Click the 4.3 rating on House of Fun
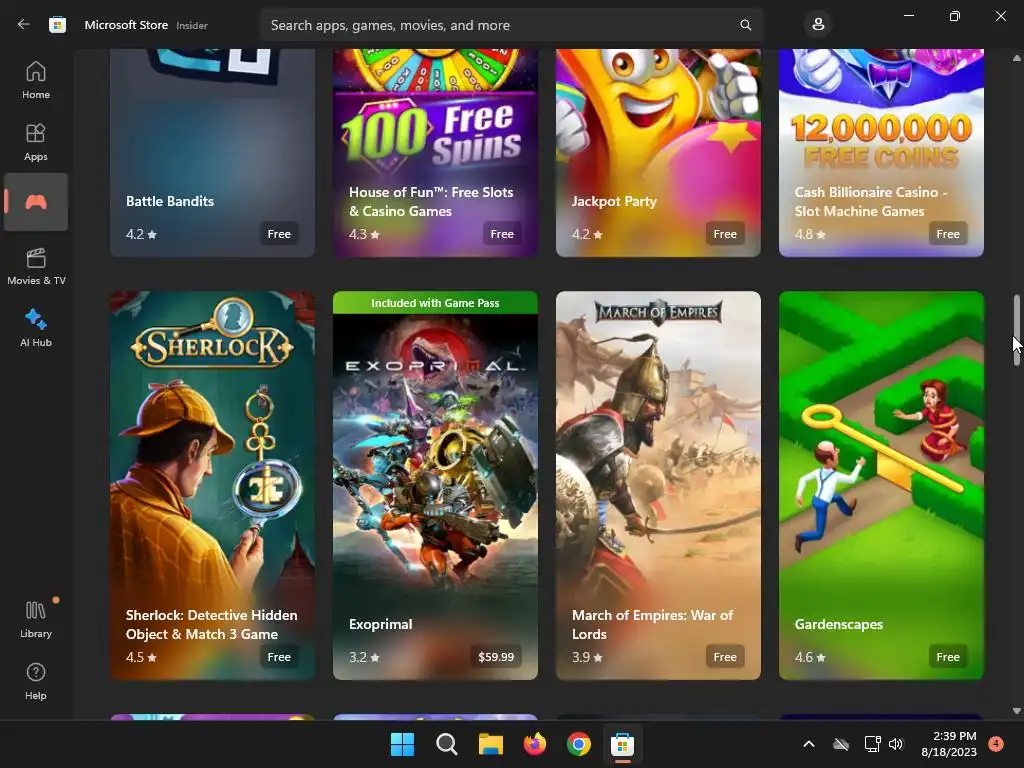 pos(364,234)
